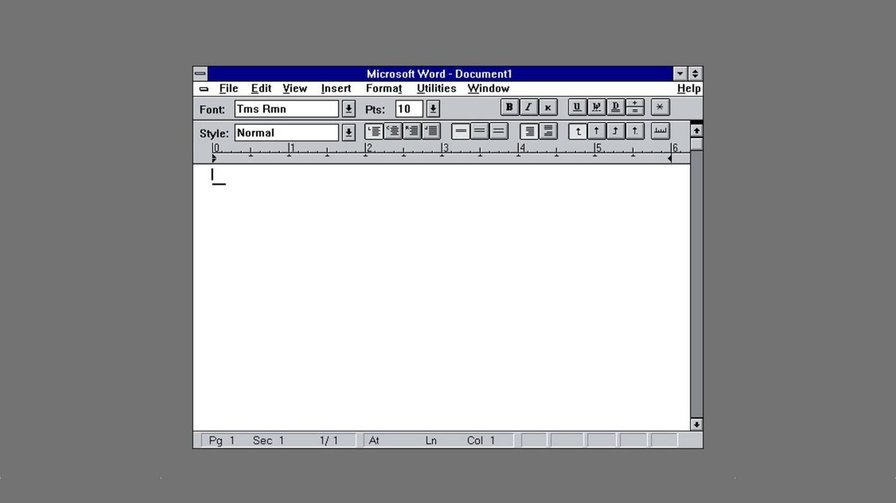This screenshot has height=503, width=896.
Task: Open the Help menu
Action: coord(689,89)
